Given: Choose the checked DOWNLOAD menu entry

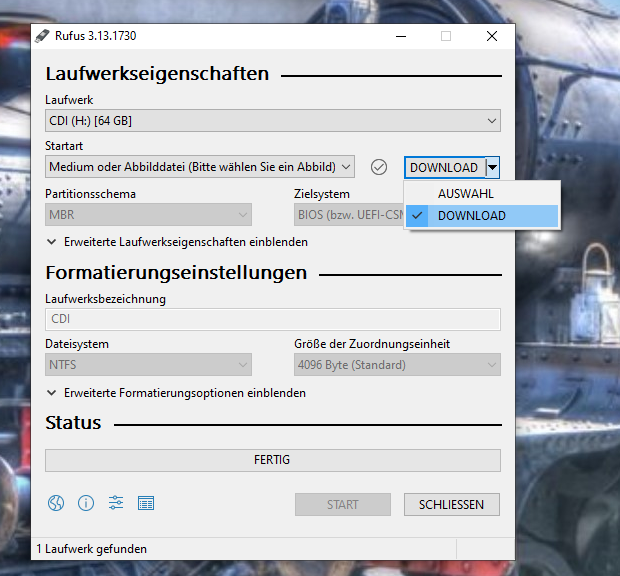Looking at the screenshot, I should coord(482,216).
